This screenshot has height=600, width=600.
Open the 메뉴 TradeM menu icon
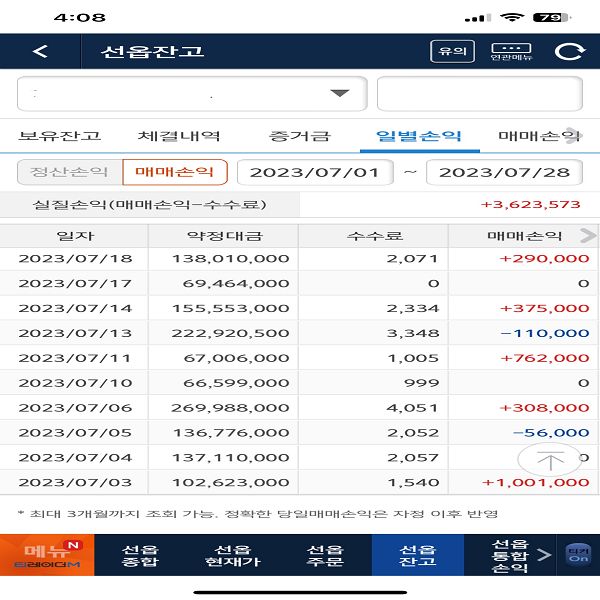tap(47, 555)
